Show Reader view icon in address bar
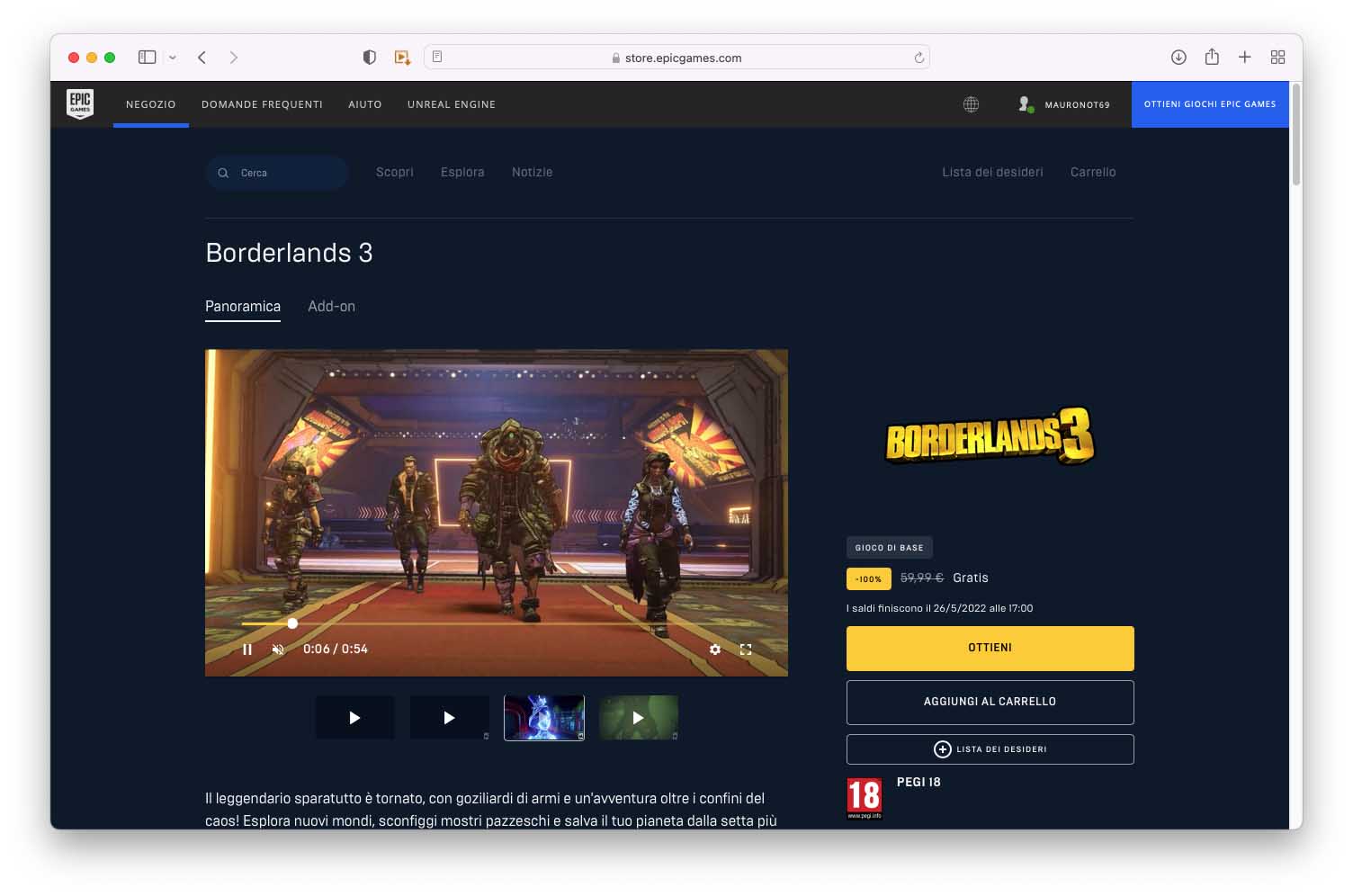Viewport: 1353px width, 896px height. coord(437,57)
